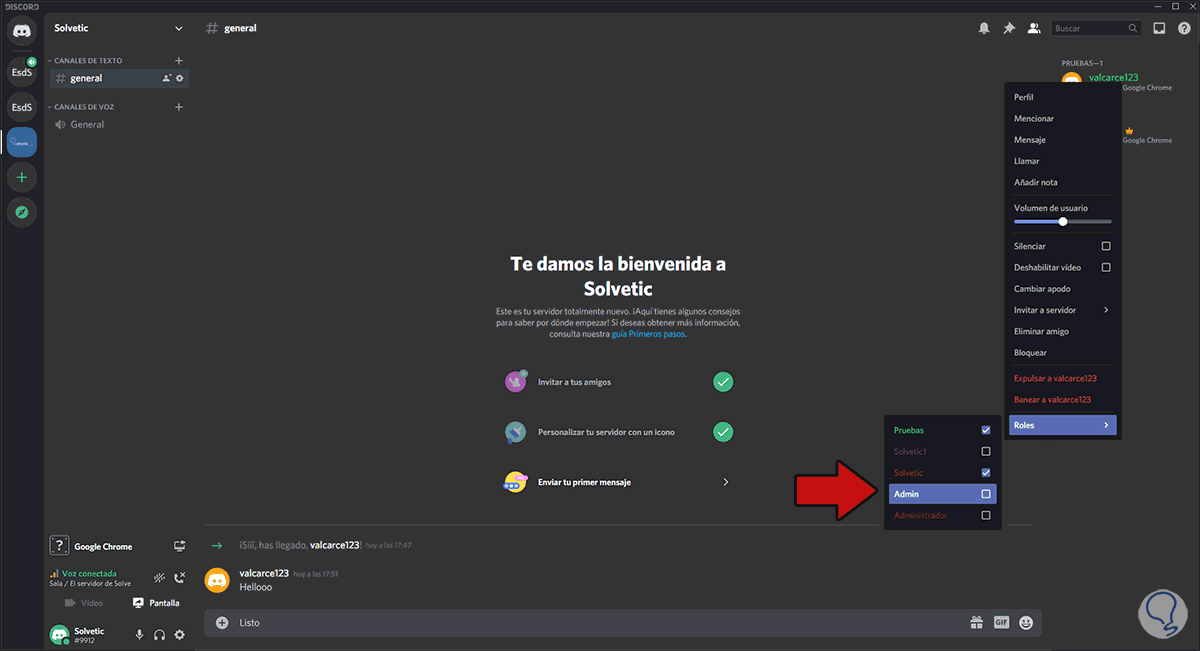Image resolution: width=1200 pixels, height=651 pixels.
Task: Attach a file with plus icon
Action: [222, 622]
